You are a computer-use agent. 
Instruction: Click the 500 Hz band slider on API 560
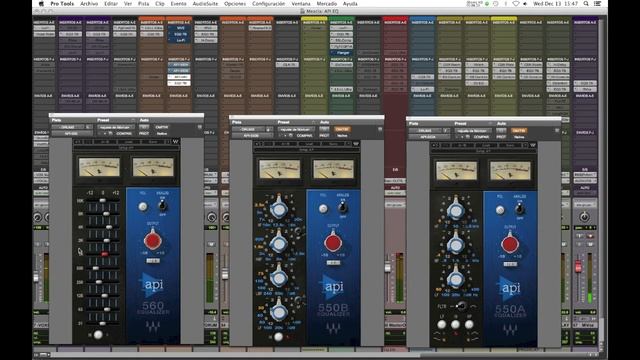(96, 268)
